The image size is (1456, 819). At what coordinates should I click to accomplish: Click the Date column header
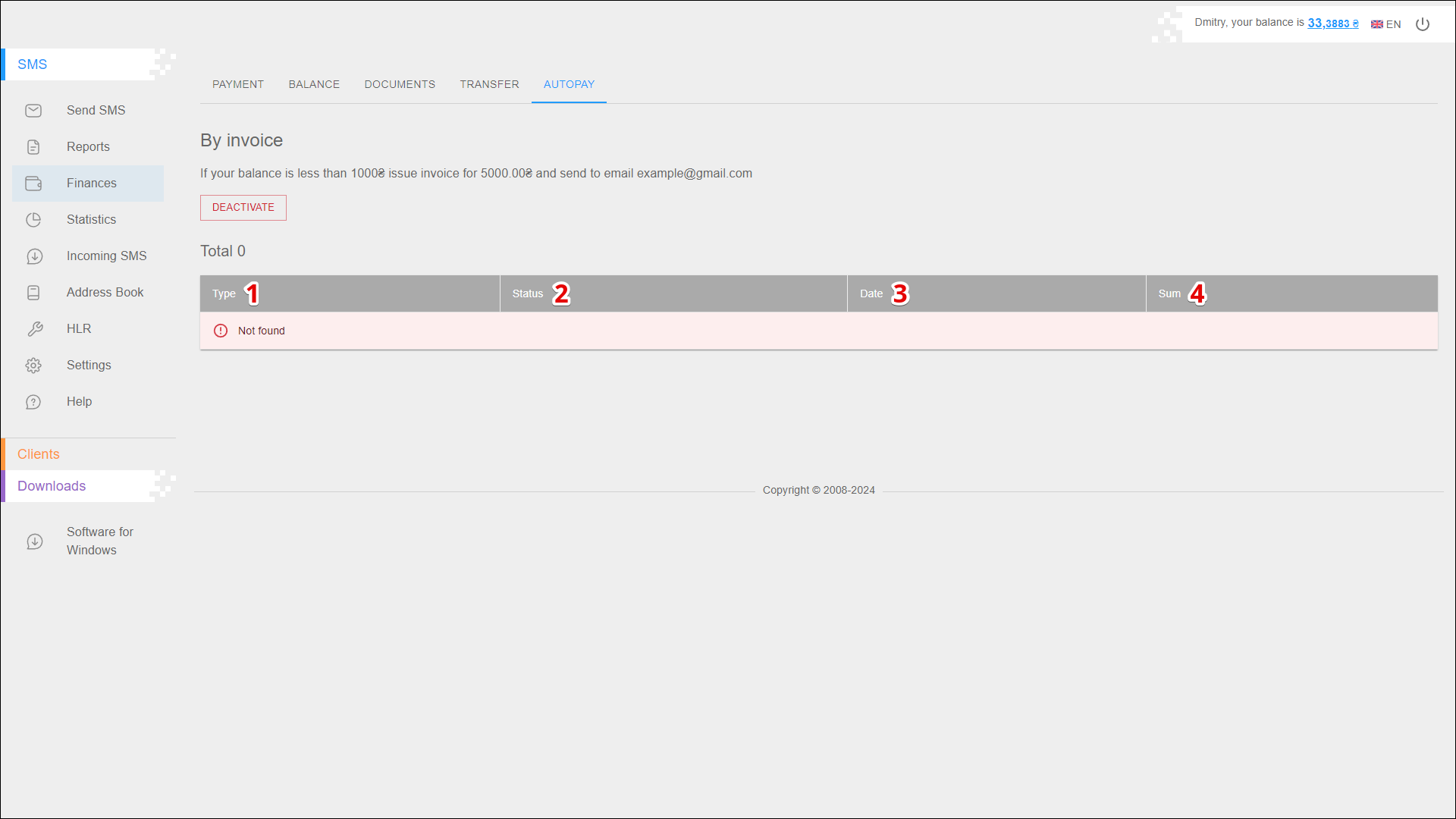click(871, 293)
